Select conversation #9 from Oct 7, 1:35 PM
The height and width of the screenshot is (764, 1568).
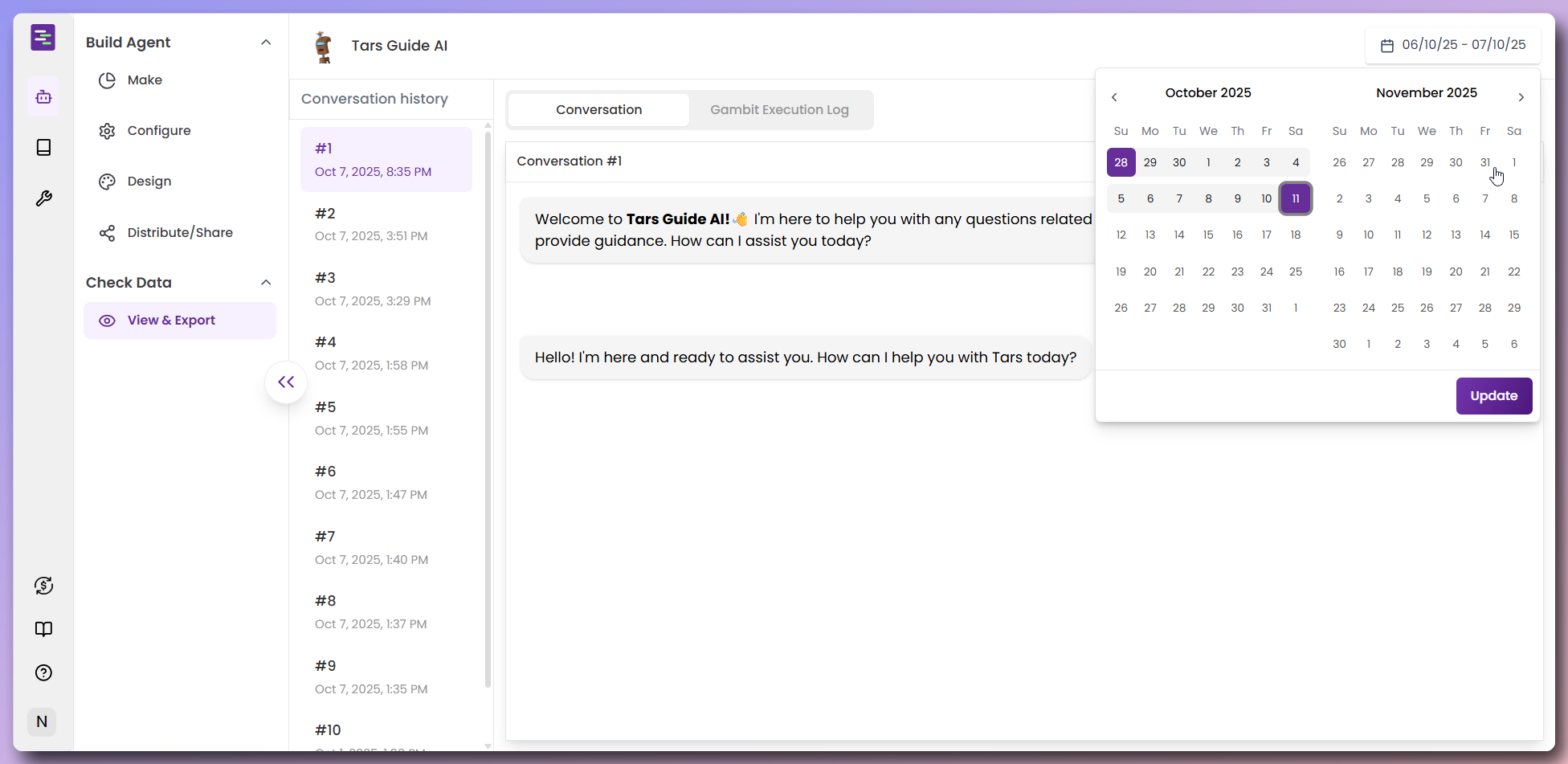coord(386,676)
